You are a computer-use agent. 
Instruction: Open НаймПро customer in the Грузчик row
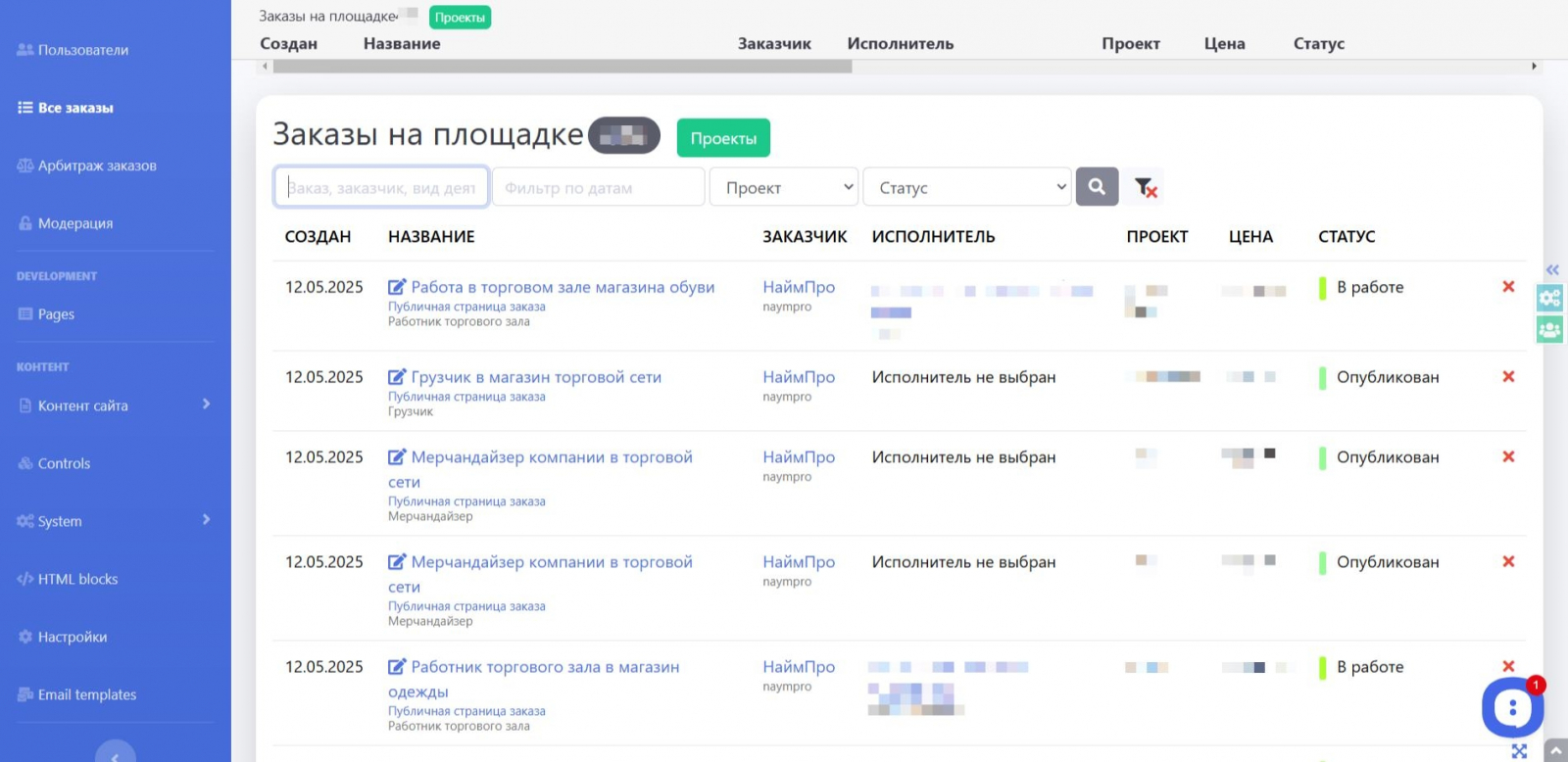pos(799,377)
